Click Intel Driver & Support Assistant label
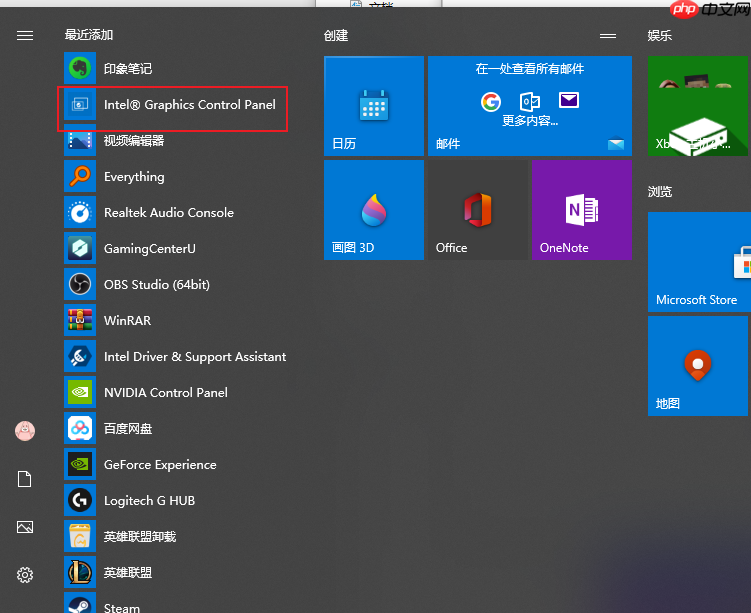751x613 pixels. (x=195, y=357)
